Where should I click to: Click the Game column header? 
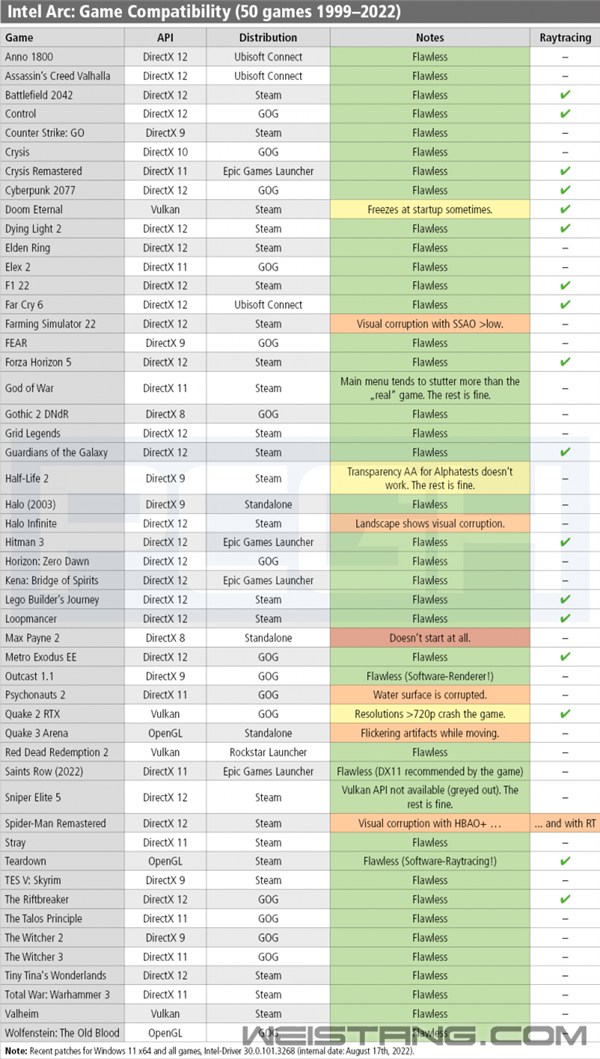20,37
